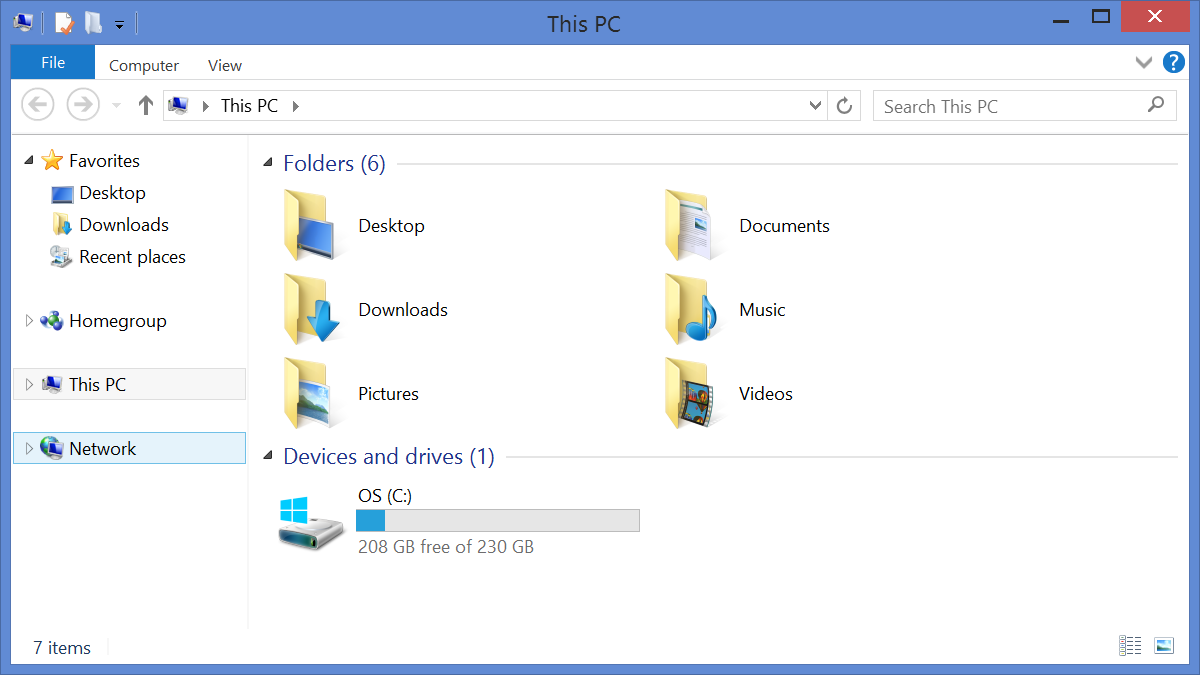Viewport: 1200px width, 675px height.
Task: Open Properties from the Quick Access Toolbar
Action: pos(64,22)
